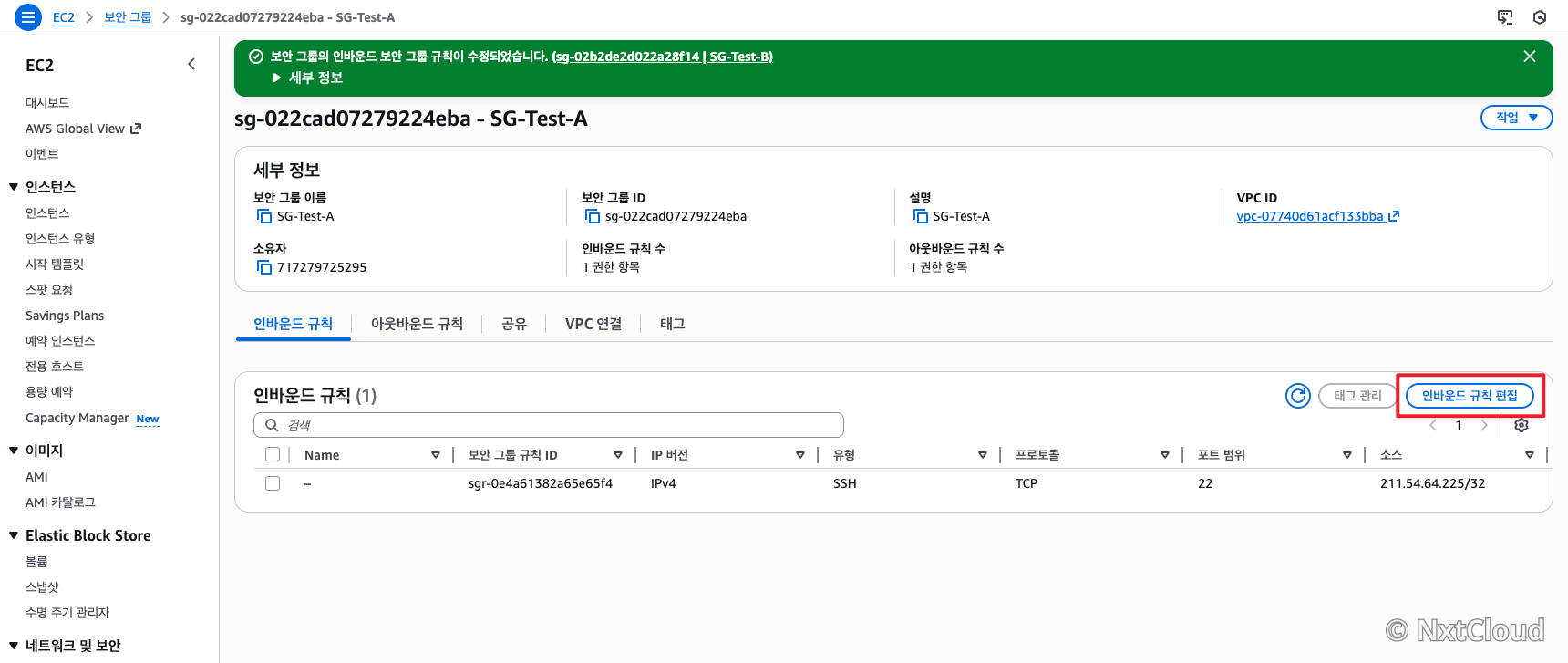Open the 작업 actions dropdown
The width and height of the screenshot is (1568, 663).
click(1516, 118)
